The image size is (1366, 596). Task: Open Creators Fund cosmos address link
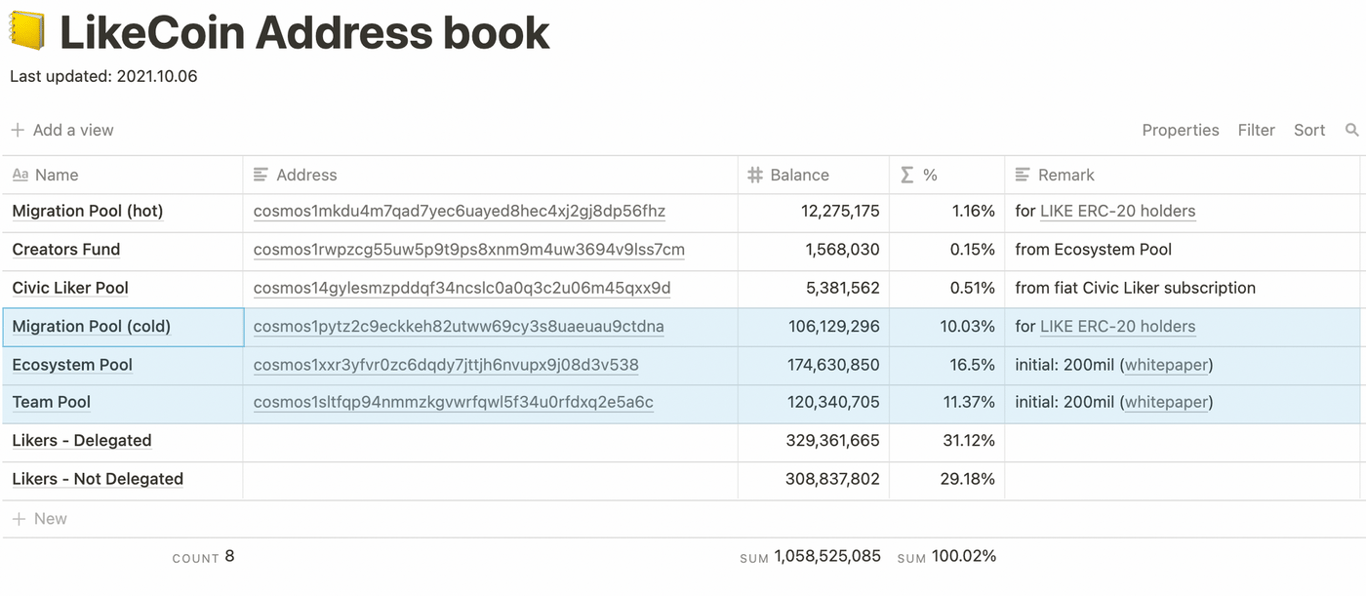click(x=469, y=249)
